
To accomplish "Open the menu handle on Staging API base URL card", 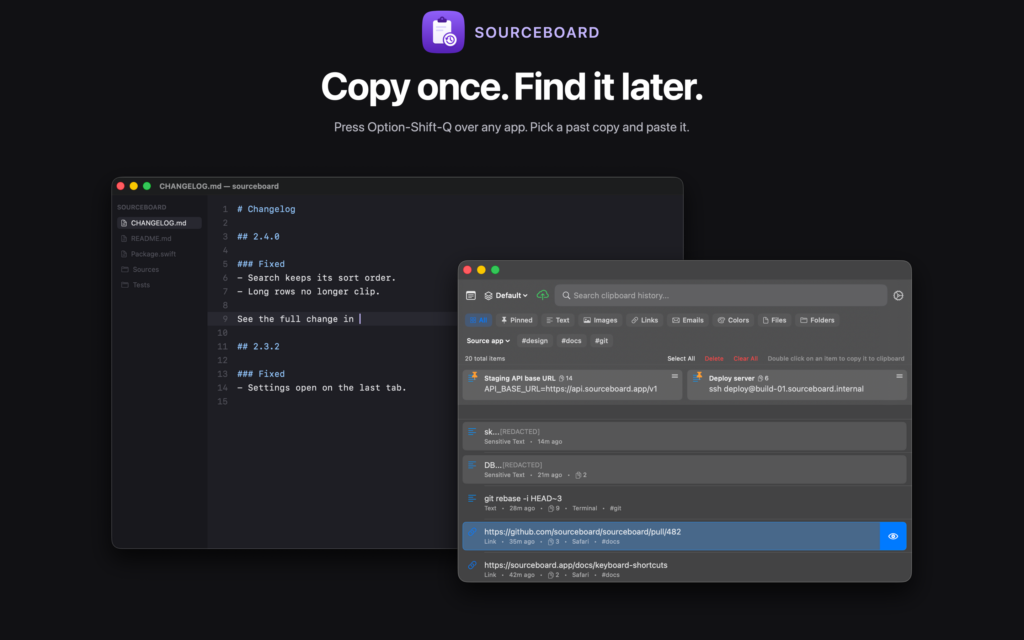I will pyautogui.click(x=675, y=376).
